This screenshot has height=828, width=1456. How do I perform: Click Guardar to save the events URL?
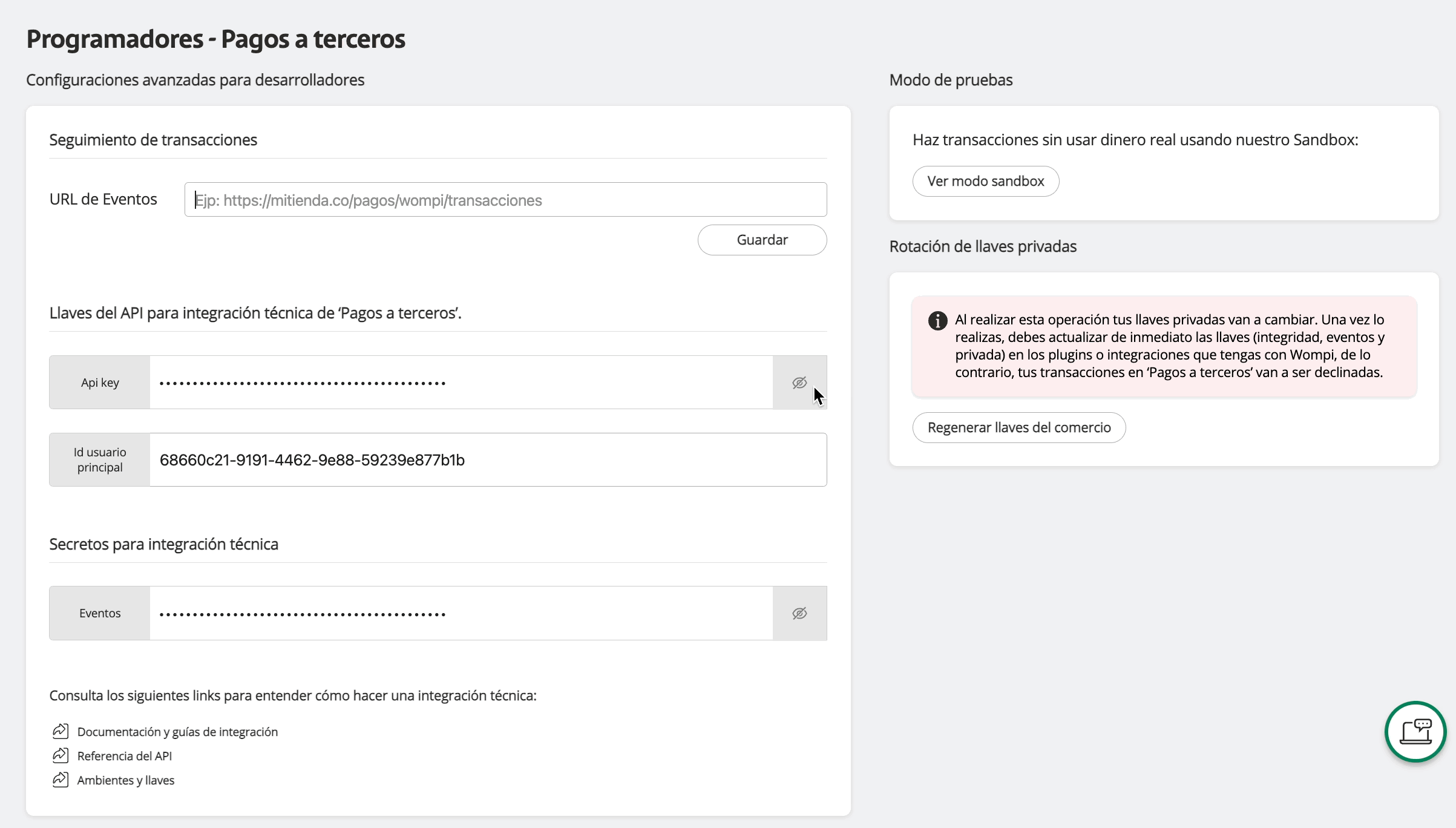pyautogui.click(x=762, y=240)
